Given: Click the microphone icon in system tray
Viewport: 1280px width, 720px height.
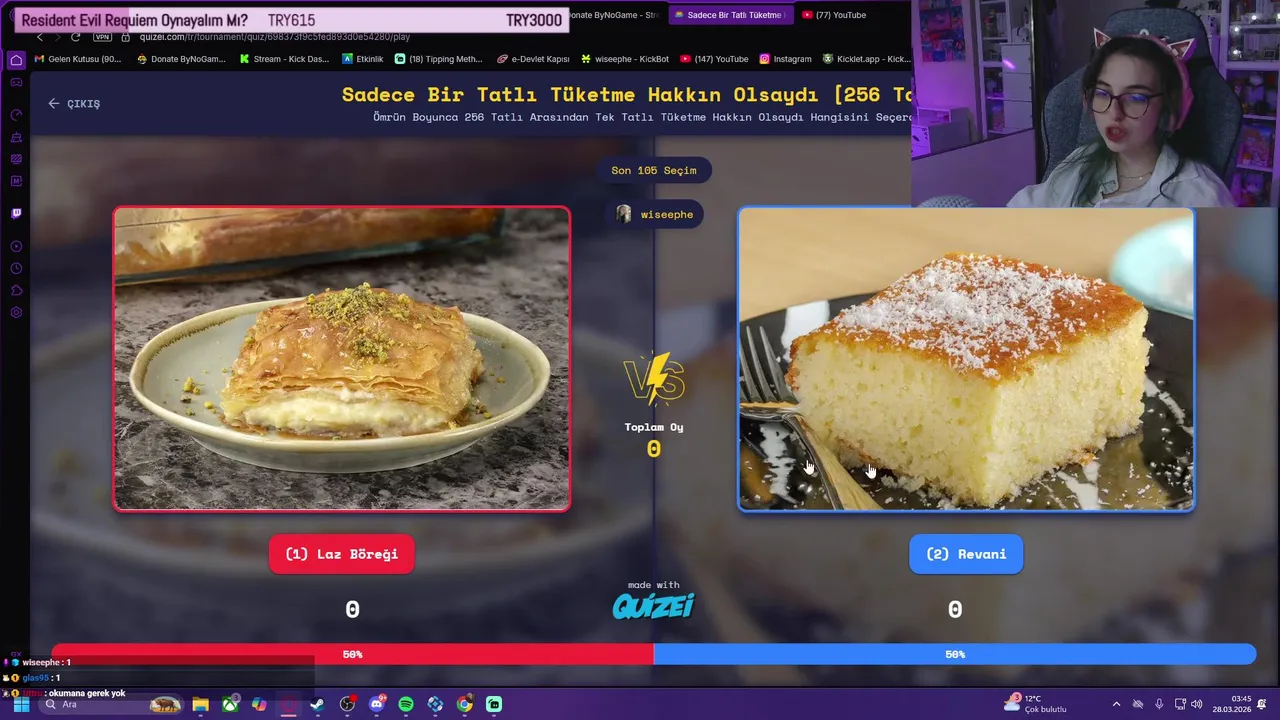Looking at the screenshot, I should coord(1160,704).
